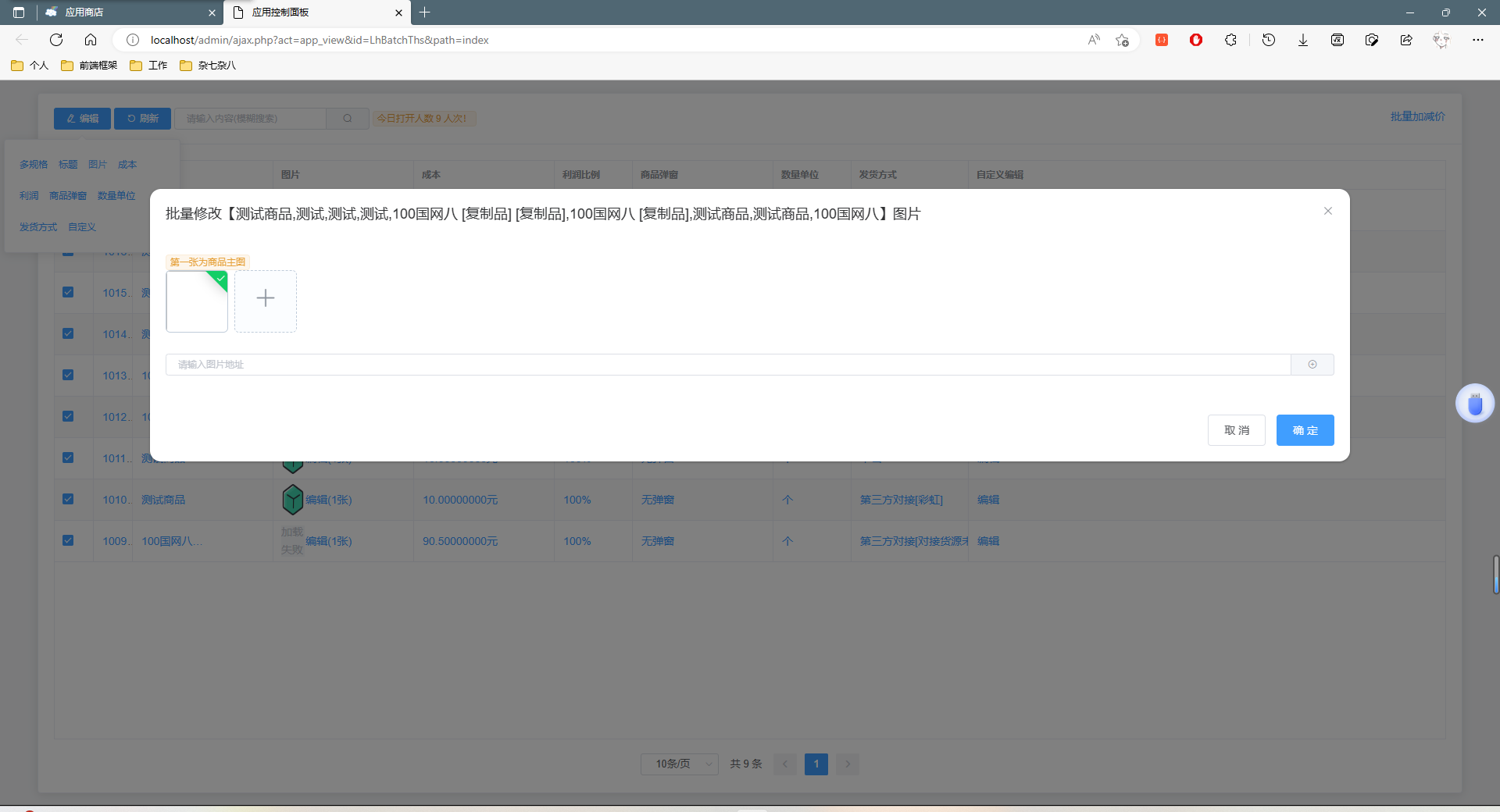Viewport: 1500px width, 812px height.
Task: Go to previous page arrow
Action: [785, 764]
